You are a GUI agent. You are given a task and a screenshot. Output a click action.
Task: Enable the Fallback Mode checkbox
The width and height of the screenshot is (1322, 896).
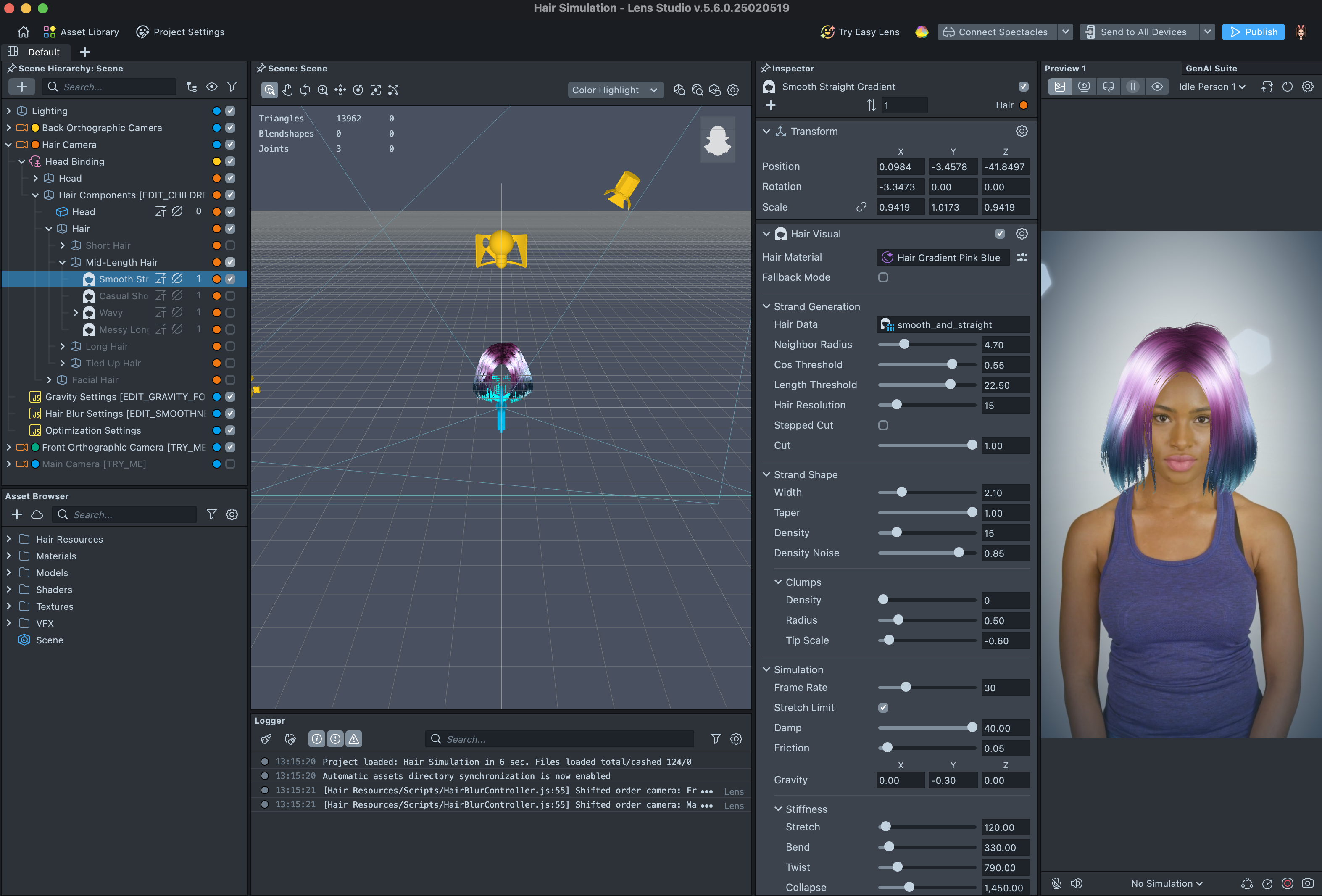883,278
